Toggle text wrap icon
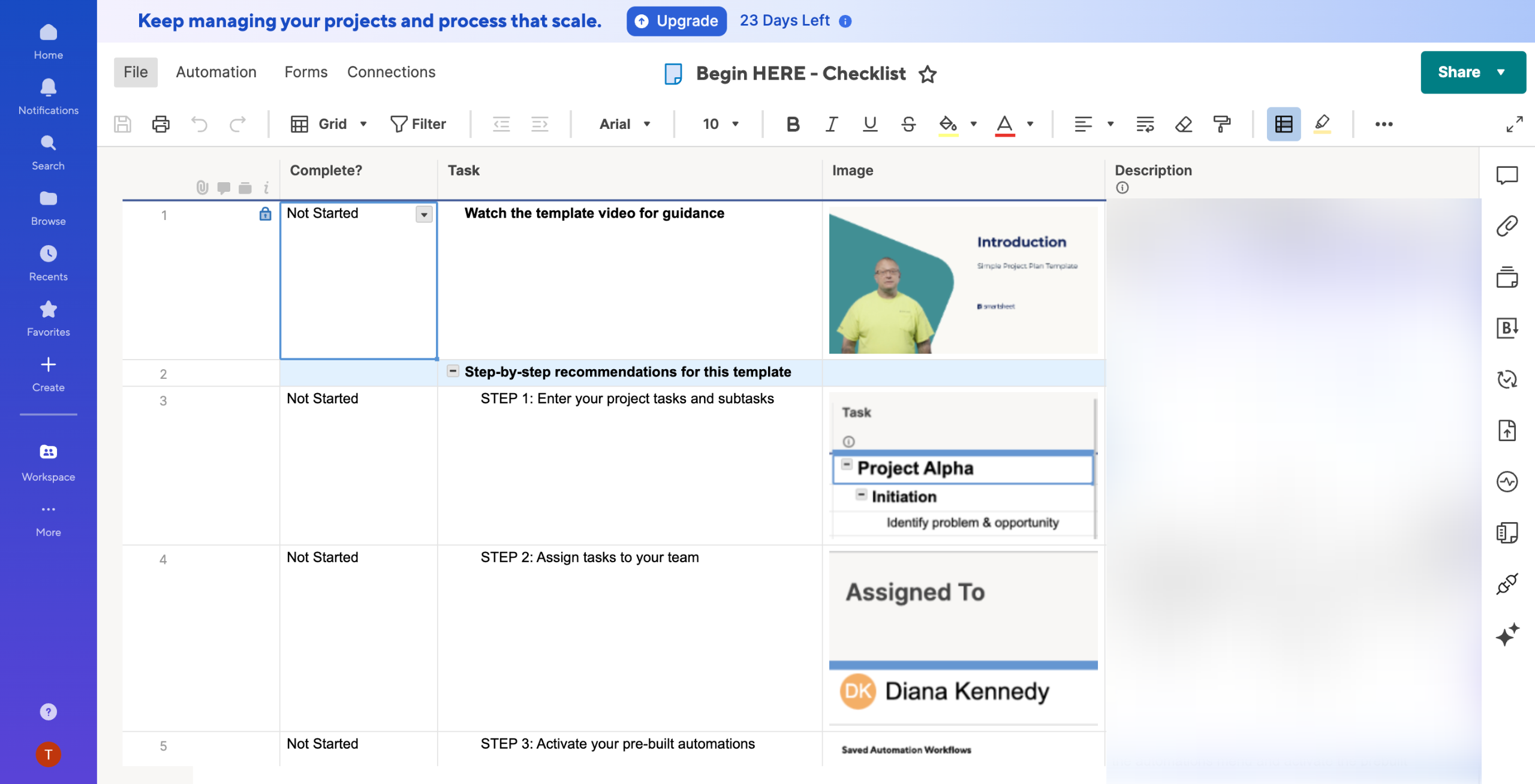Image resolution: width=1535 pixels, height=784 pixels. [1145, 124]
